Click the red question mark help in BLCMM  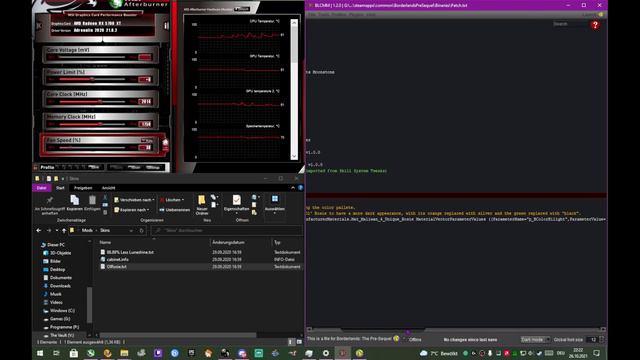tap(595, 25)
